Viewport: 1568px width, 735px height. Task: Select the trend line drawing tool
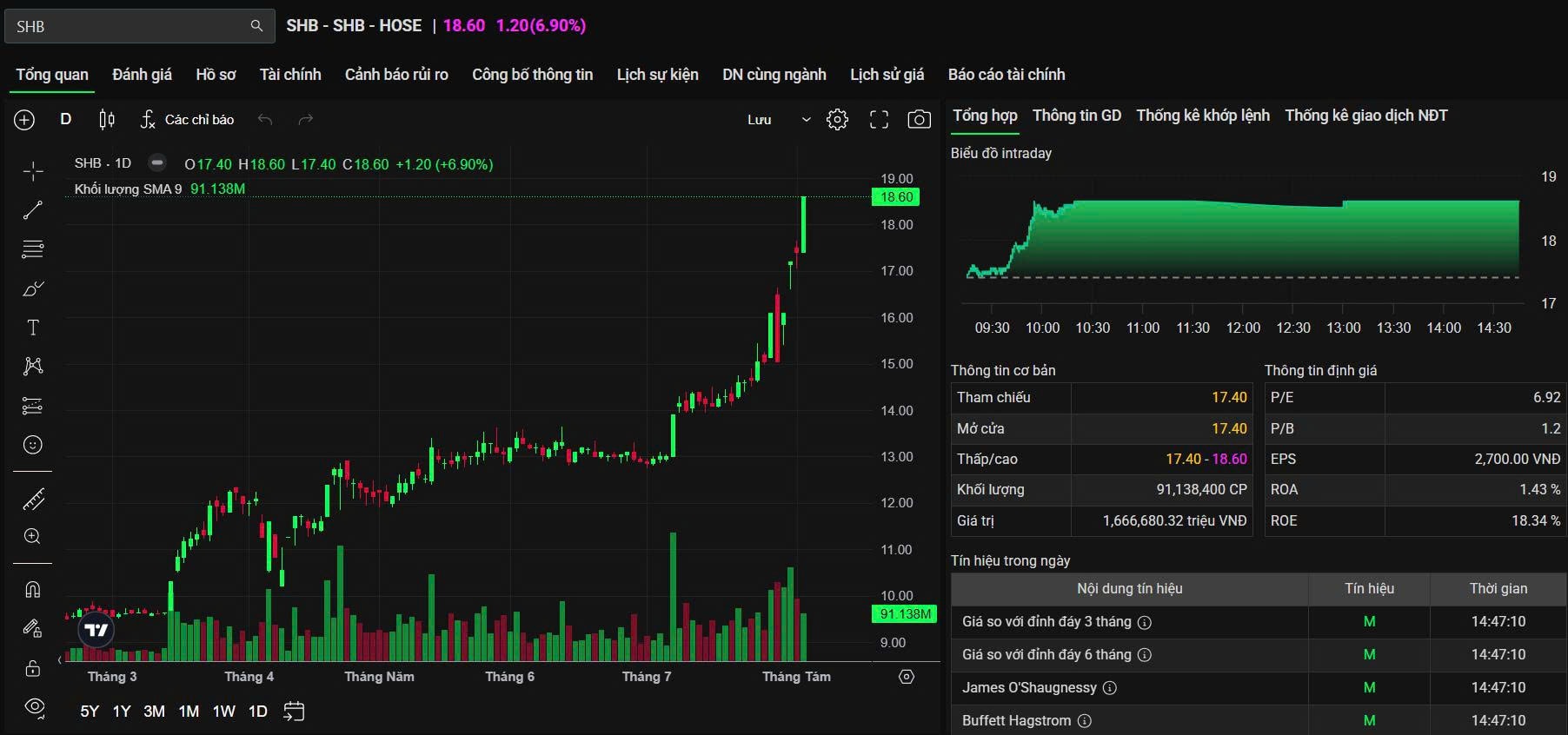[x=33, y=210]
